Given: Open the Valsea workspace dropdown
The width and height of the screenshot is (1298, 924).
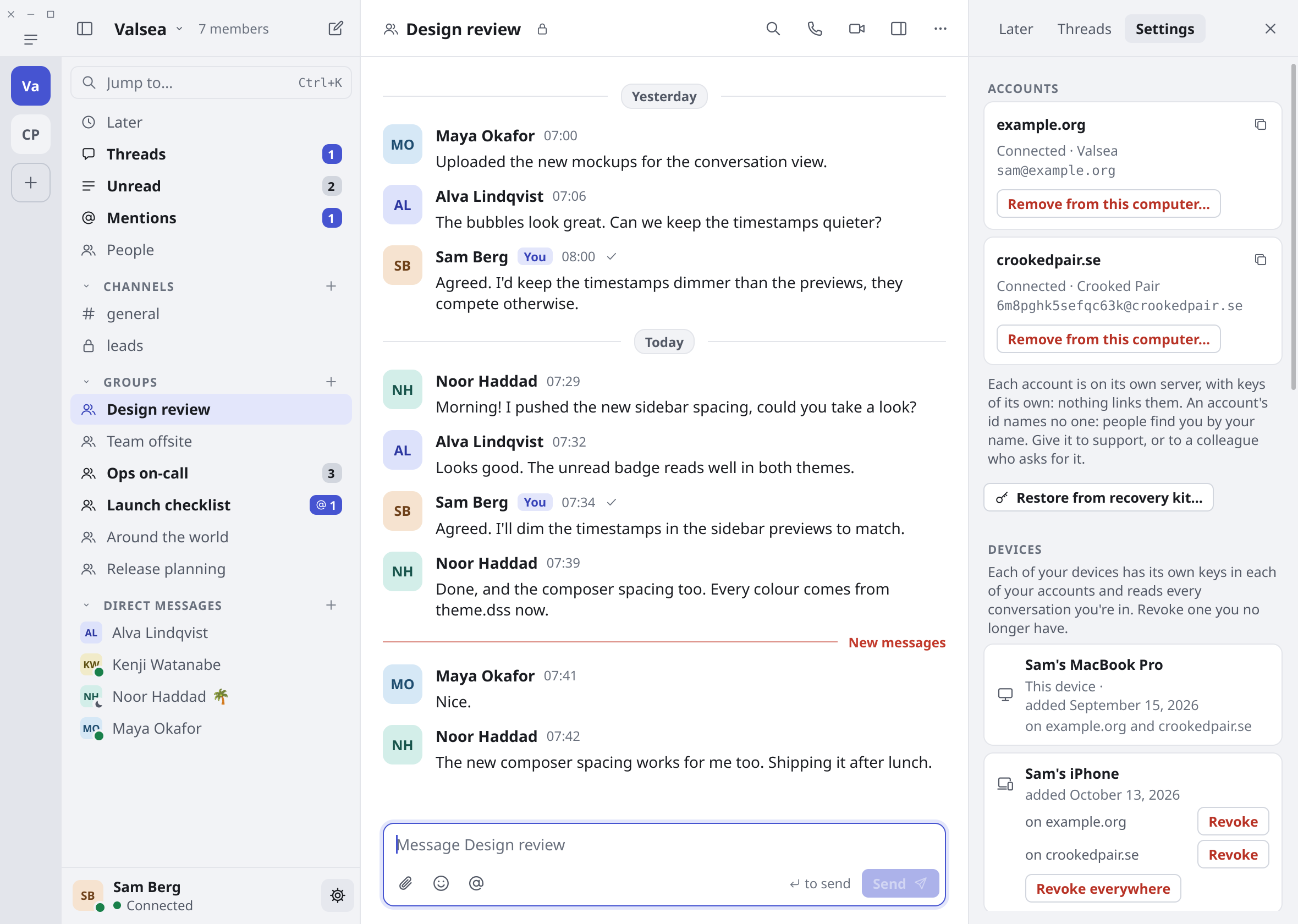Looking at the screenshot, I should [x=148, y=29].
